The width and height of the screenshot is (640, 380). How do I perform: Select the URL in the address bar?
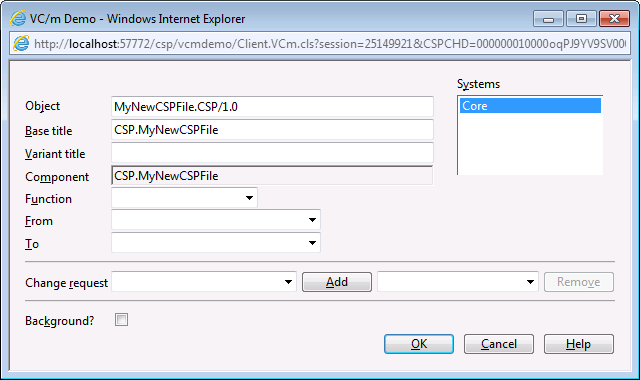330,44
